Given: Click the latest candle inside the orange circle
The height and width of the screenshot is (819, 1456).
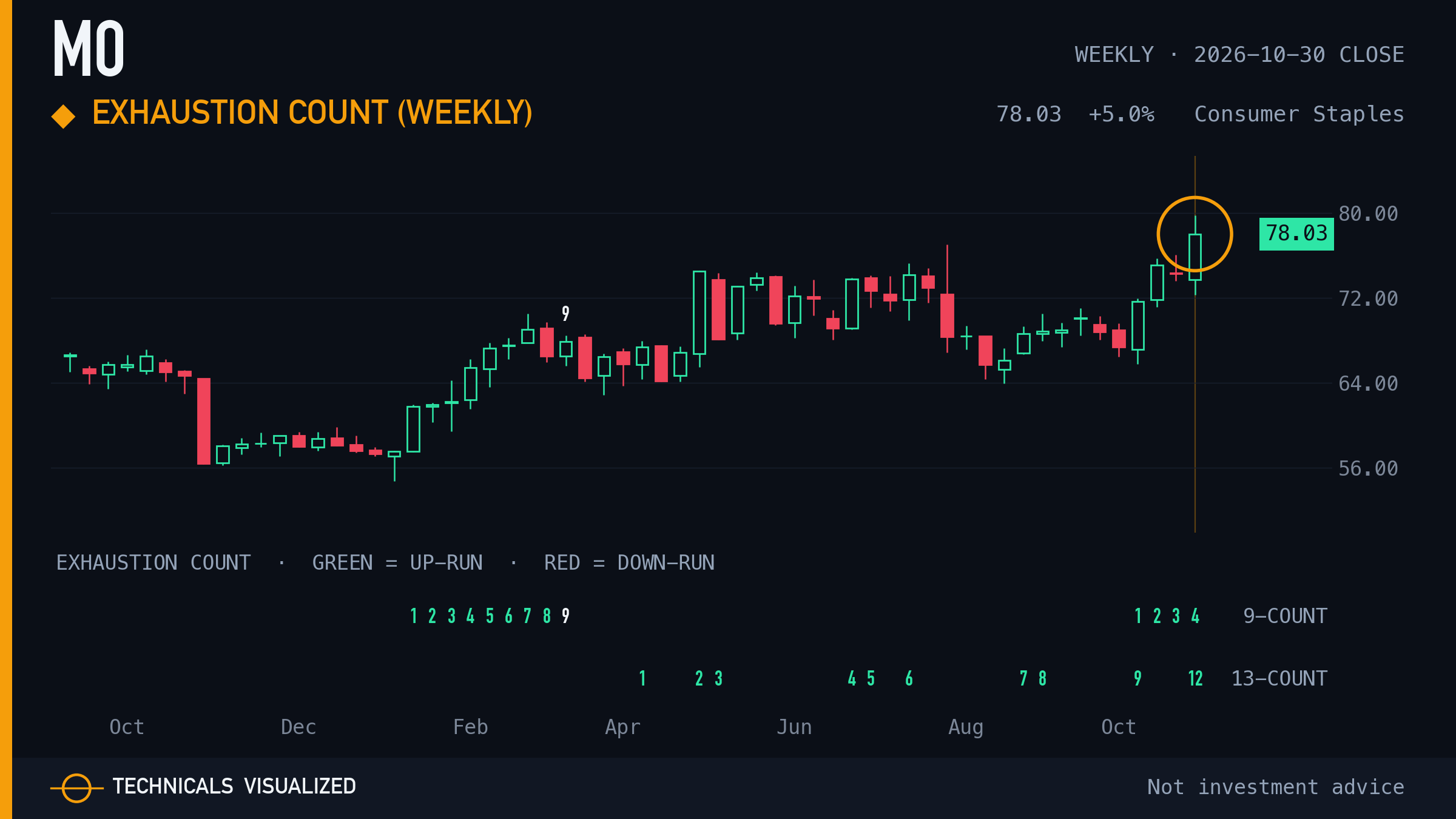Looking at the screenshot, I should click(x=1195, y=257).
